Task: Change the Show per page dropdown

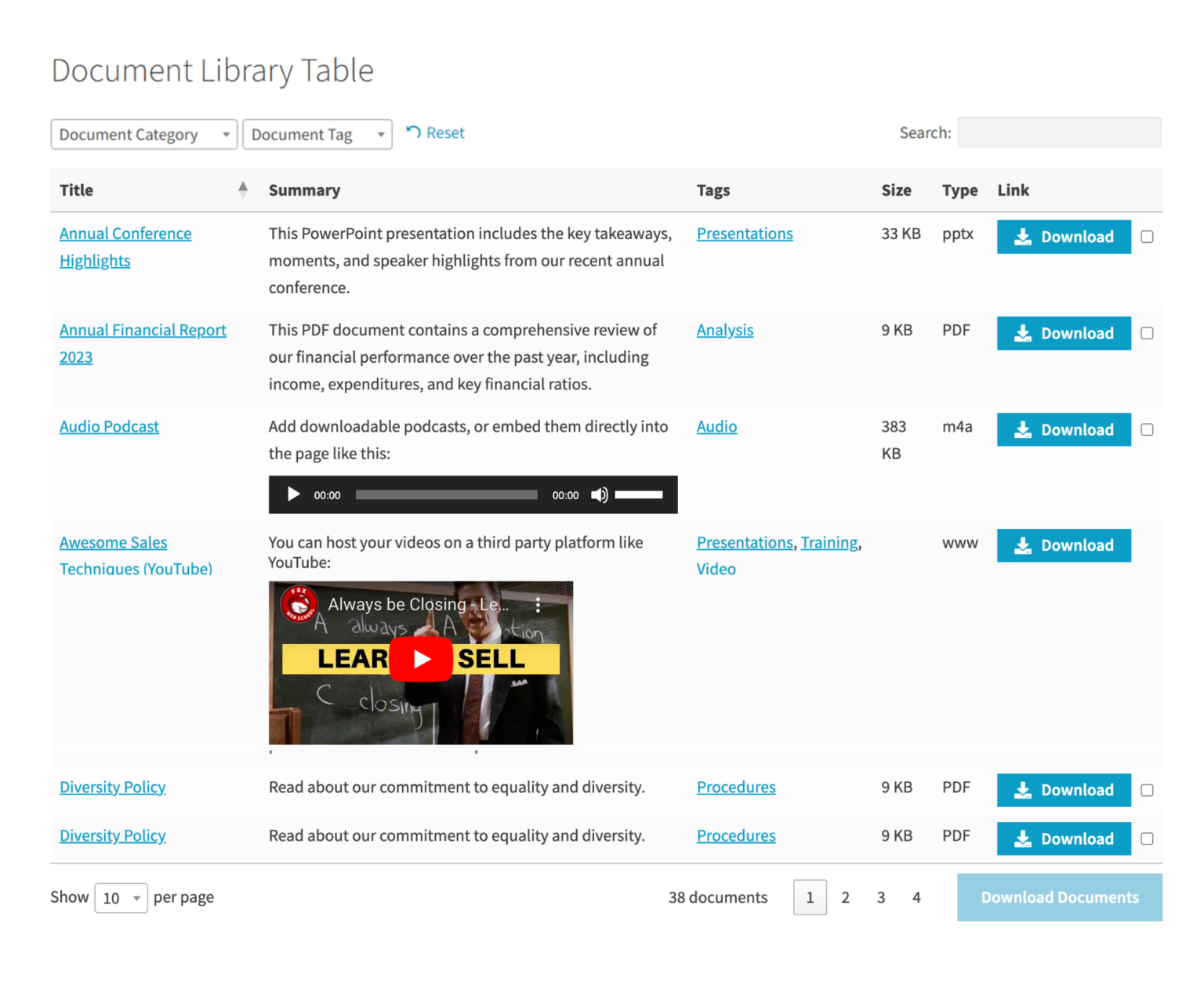Action: tap(120, 898)
